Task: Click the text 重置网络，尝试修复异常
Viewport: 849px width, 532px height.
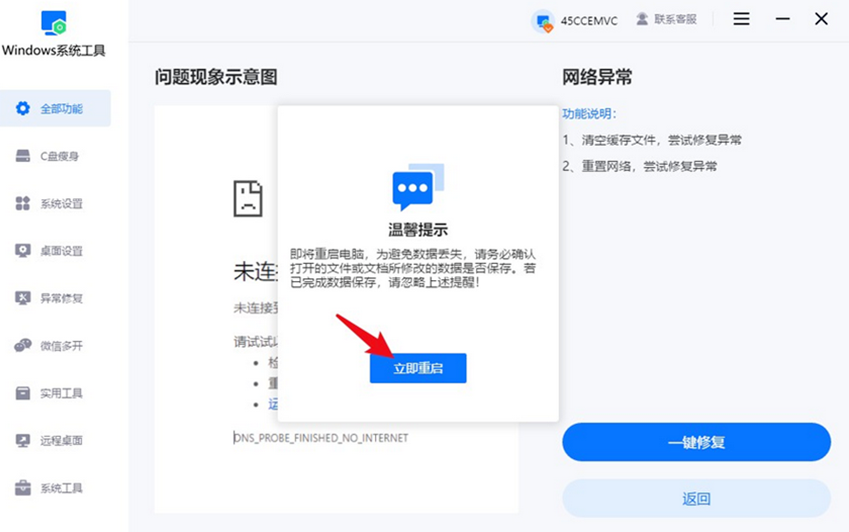Action: [649, 166]
